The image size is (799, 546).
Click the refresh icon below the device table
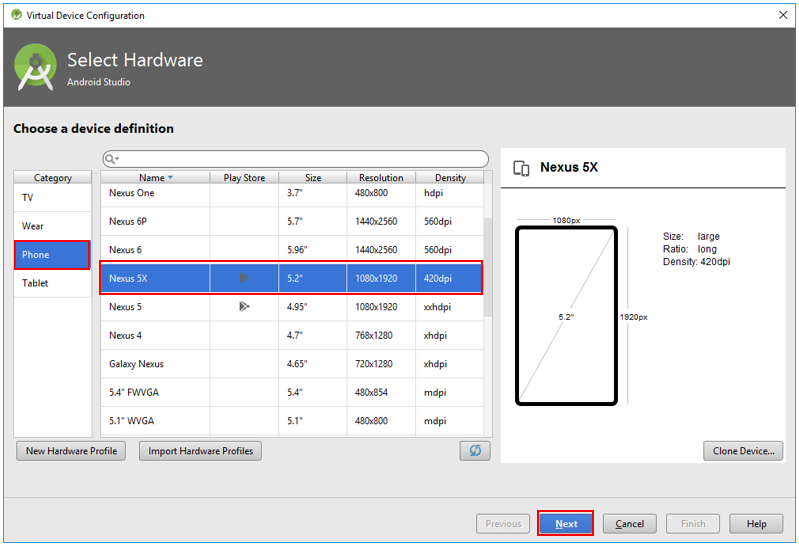click(475, 451)
